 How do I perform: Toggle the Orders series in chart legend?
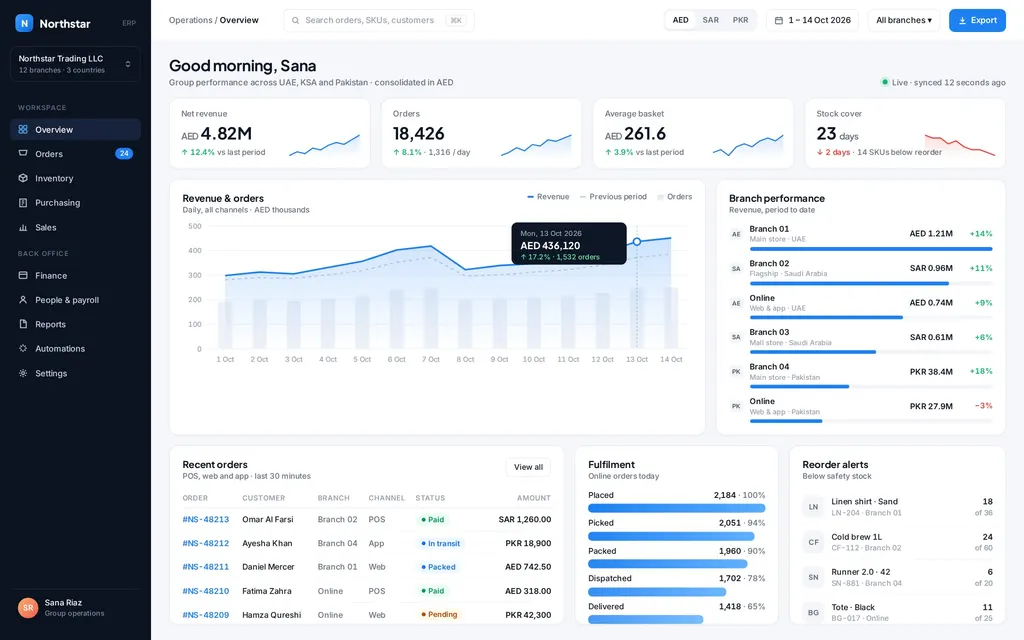[x=675, y=197]
